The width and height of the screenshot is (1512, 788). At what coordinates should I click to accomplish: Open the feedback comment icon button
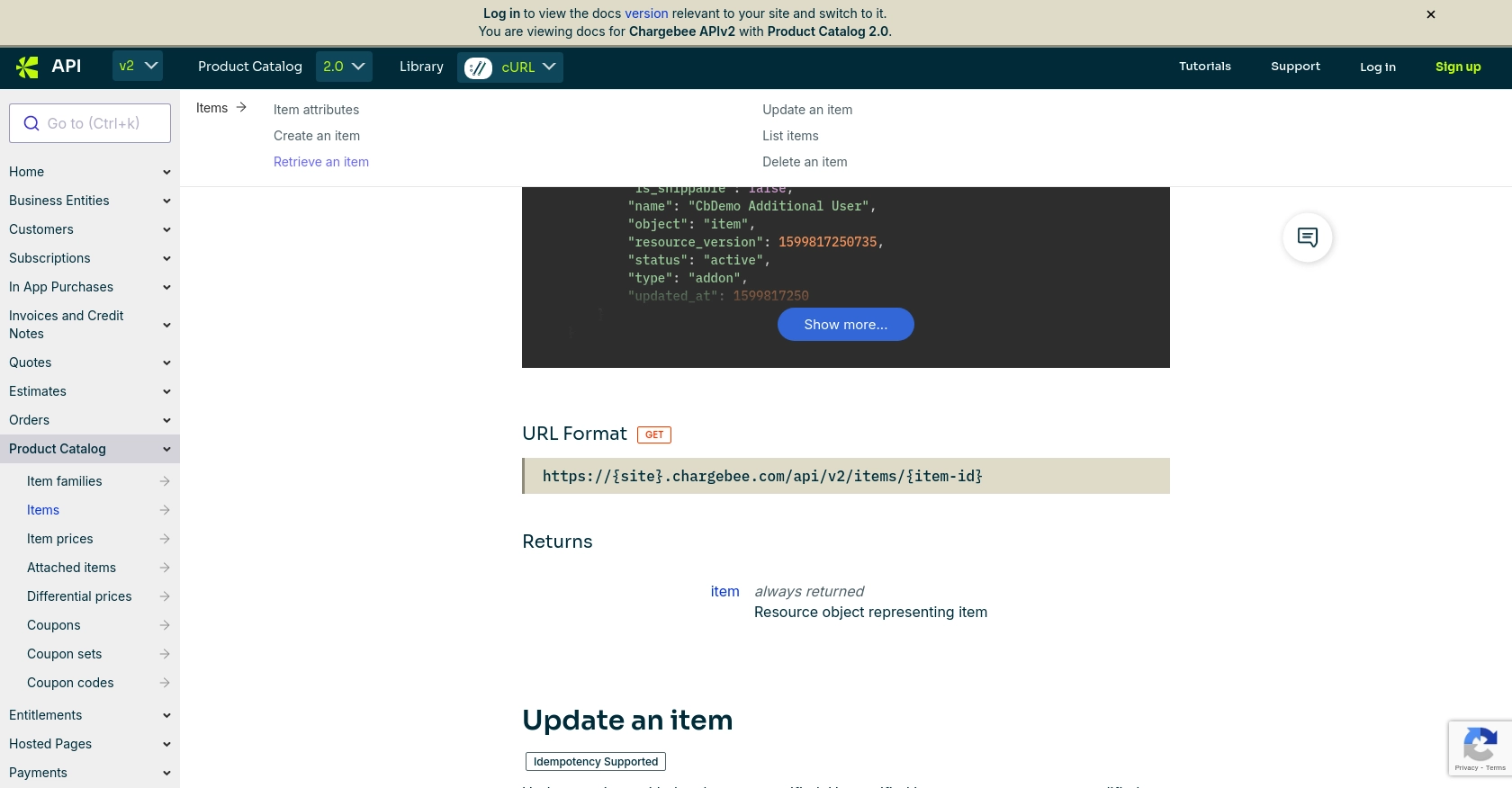click(x=1308, y=237)
